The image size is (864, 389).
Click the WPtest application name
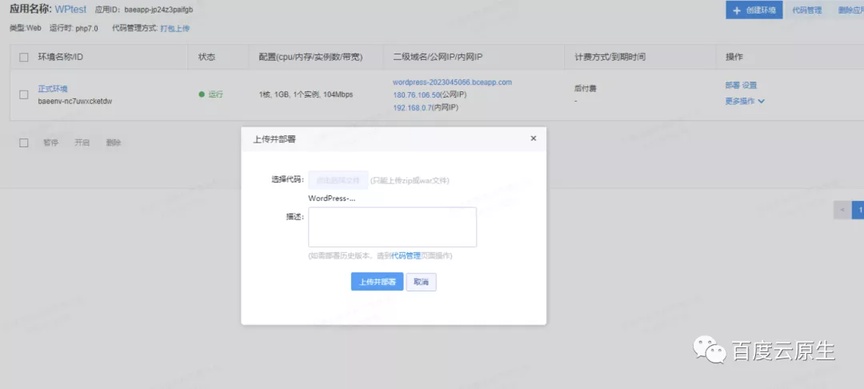click(x=72, y=9)
